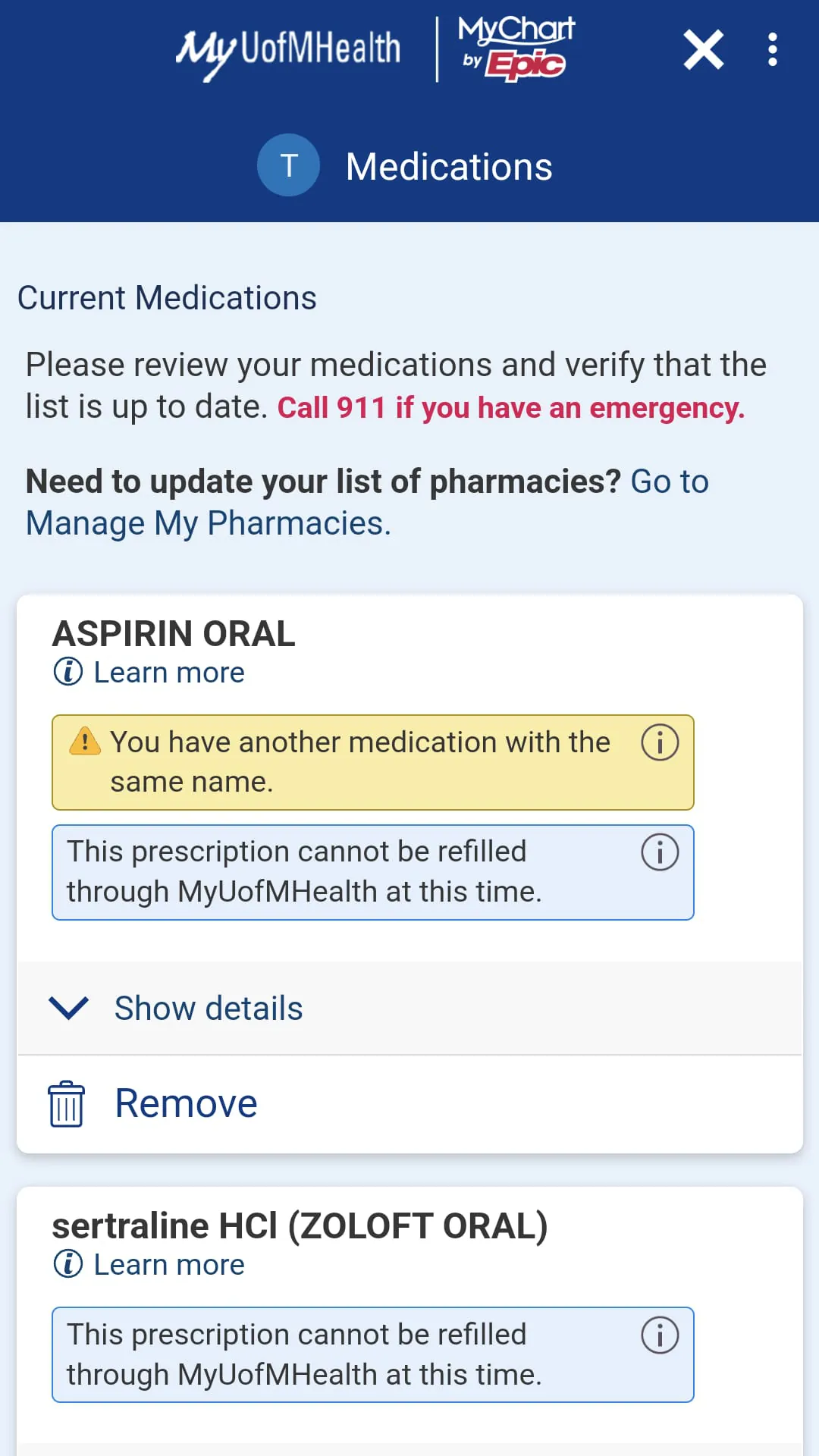The width and height of the screenshot is (819, 1456).
Task: Show details for Aspirin Oral
Action: pos(209,1009)
